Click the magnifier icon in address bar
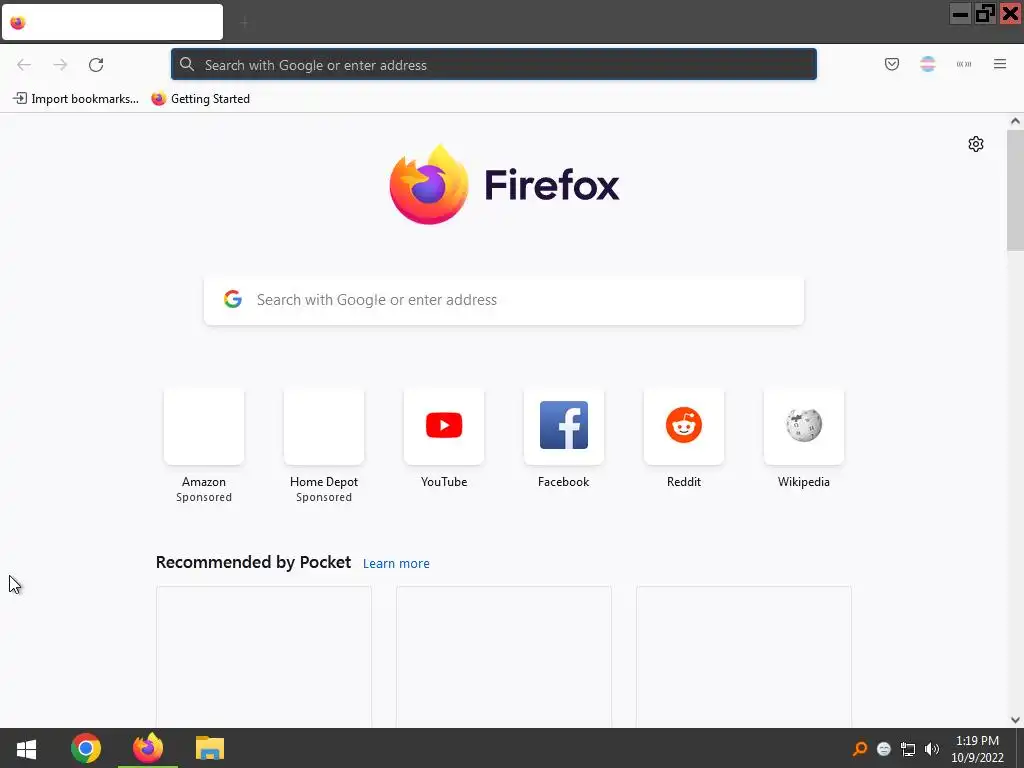 click(x=187, y=64)
